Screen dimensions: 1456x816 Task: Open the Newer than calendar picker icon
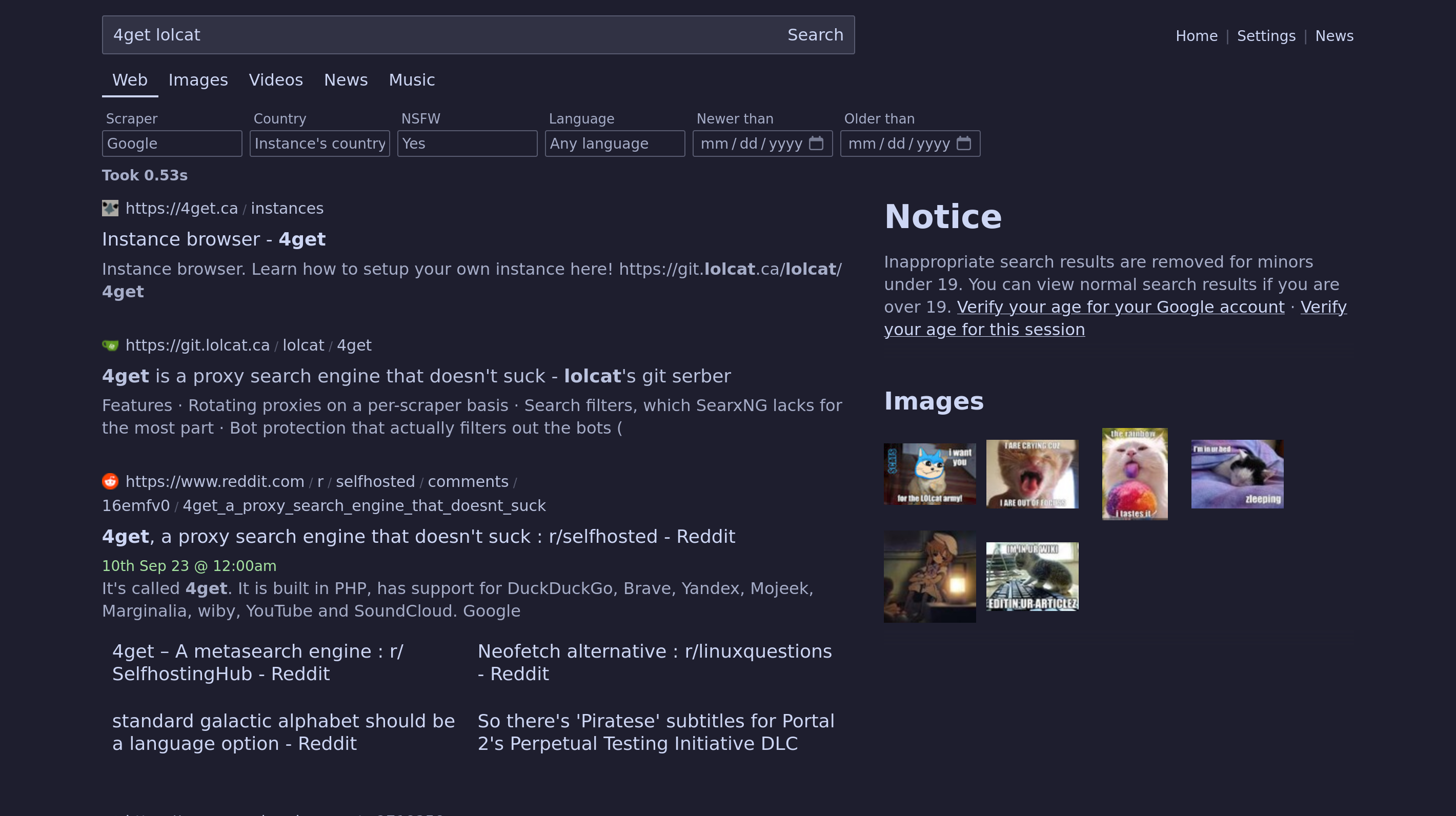pyautogui.click(x=816, y=144)
